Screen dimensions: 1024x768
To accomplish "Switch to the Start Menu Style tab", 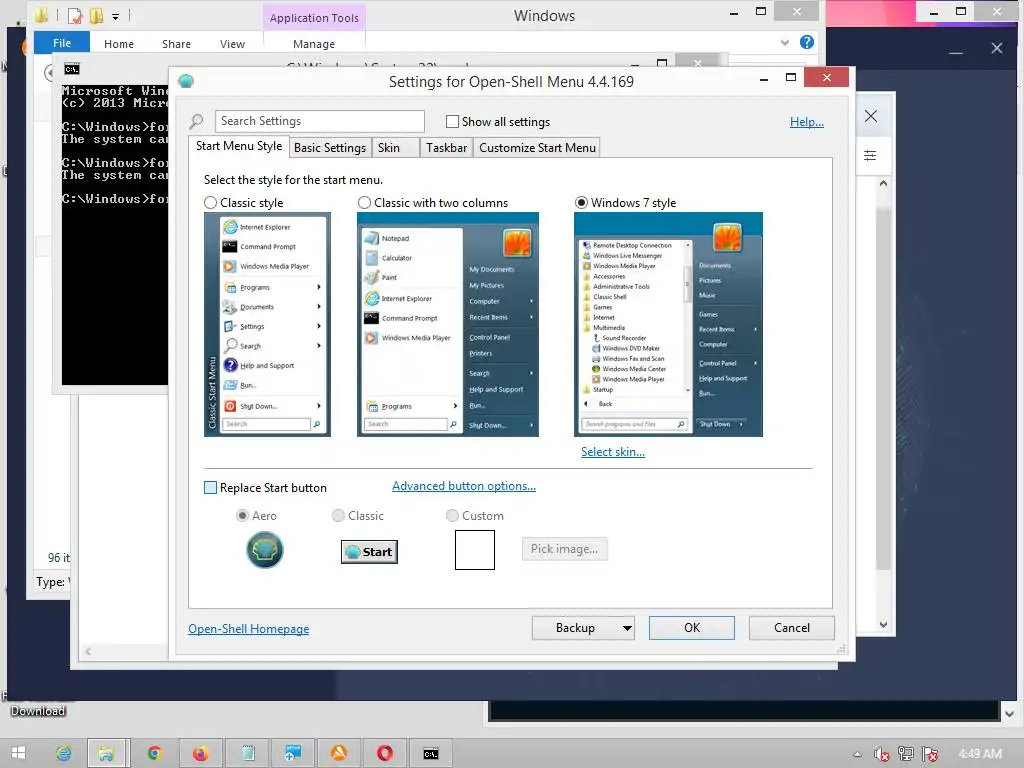I will [x=239, y=146].
